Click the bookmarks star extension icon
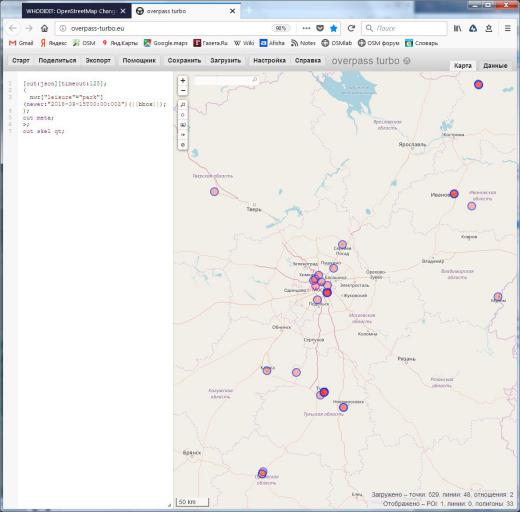 click(489, 29)
